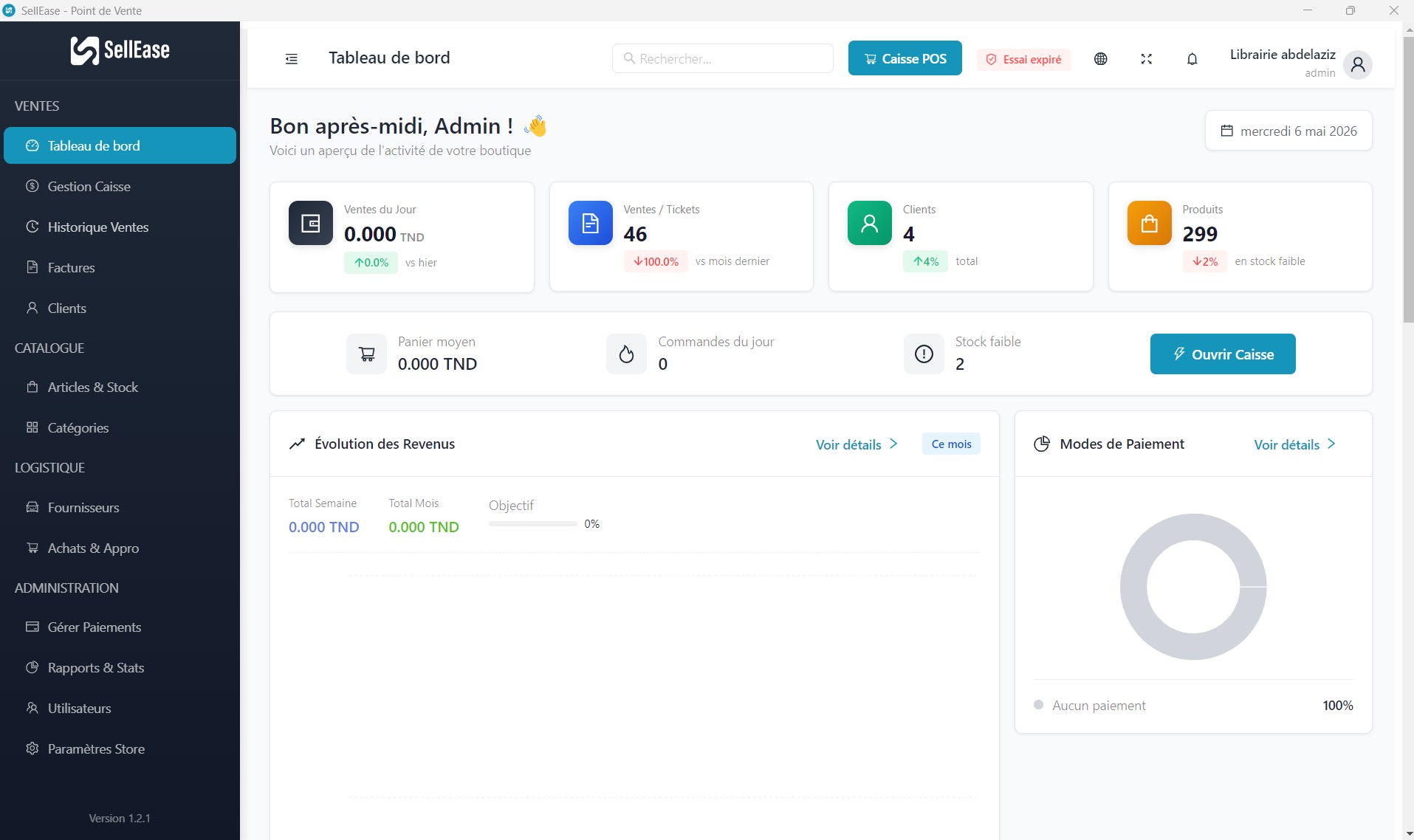Open Tableau de bord in sidebar
The width and height of the screenshot is (1414, 840).
[120, 145]
